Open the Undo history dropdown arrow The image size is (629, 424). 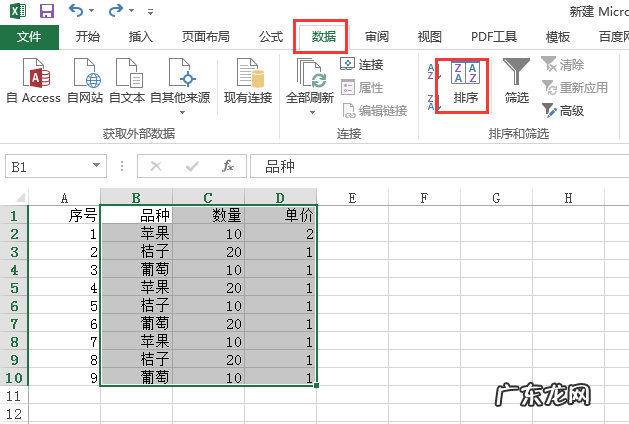coord(91,11)
